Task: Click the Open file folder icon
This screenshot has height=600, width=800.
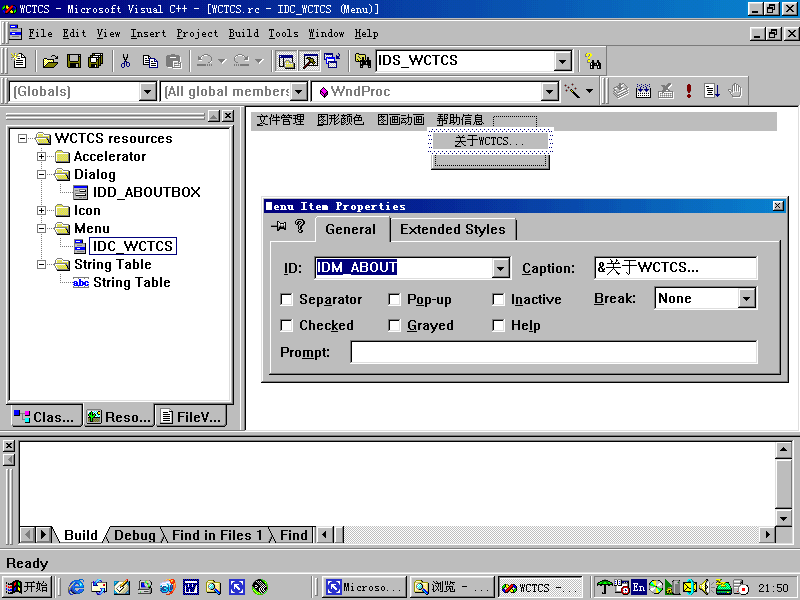Action: [x=51, y=61]
